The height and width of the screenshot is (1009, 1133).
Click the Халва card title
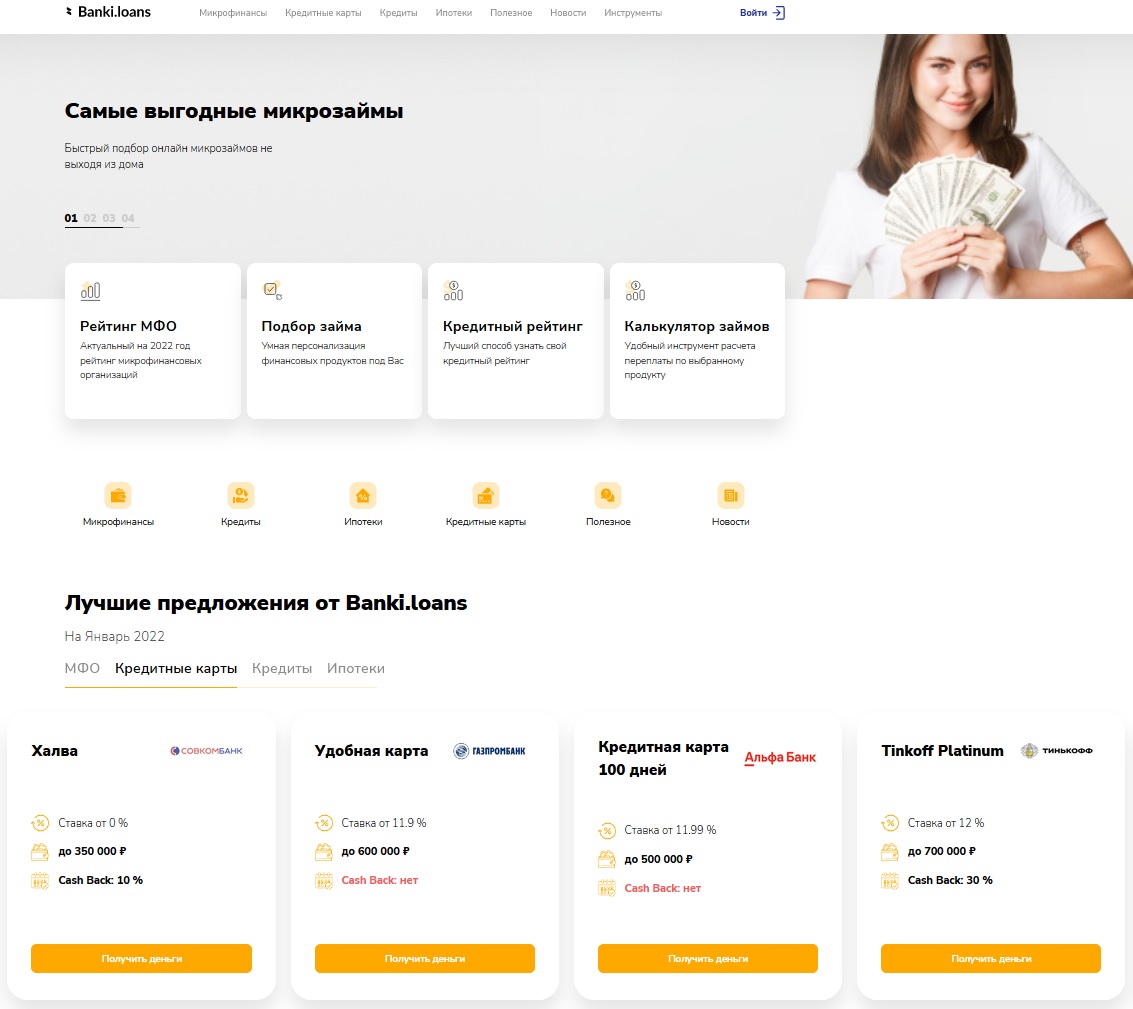coord(54,751)
